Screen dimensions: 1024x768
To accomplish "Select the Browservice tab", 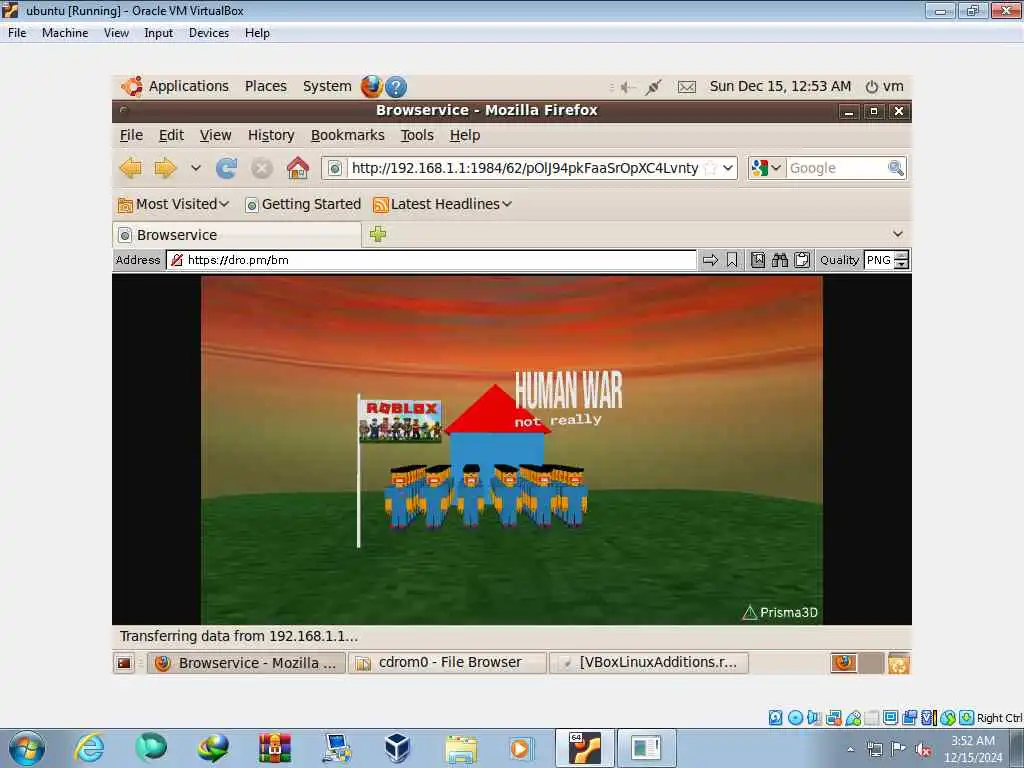I will [x=237, y=235].
